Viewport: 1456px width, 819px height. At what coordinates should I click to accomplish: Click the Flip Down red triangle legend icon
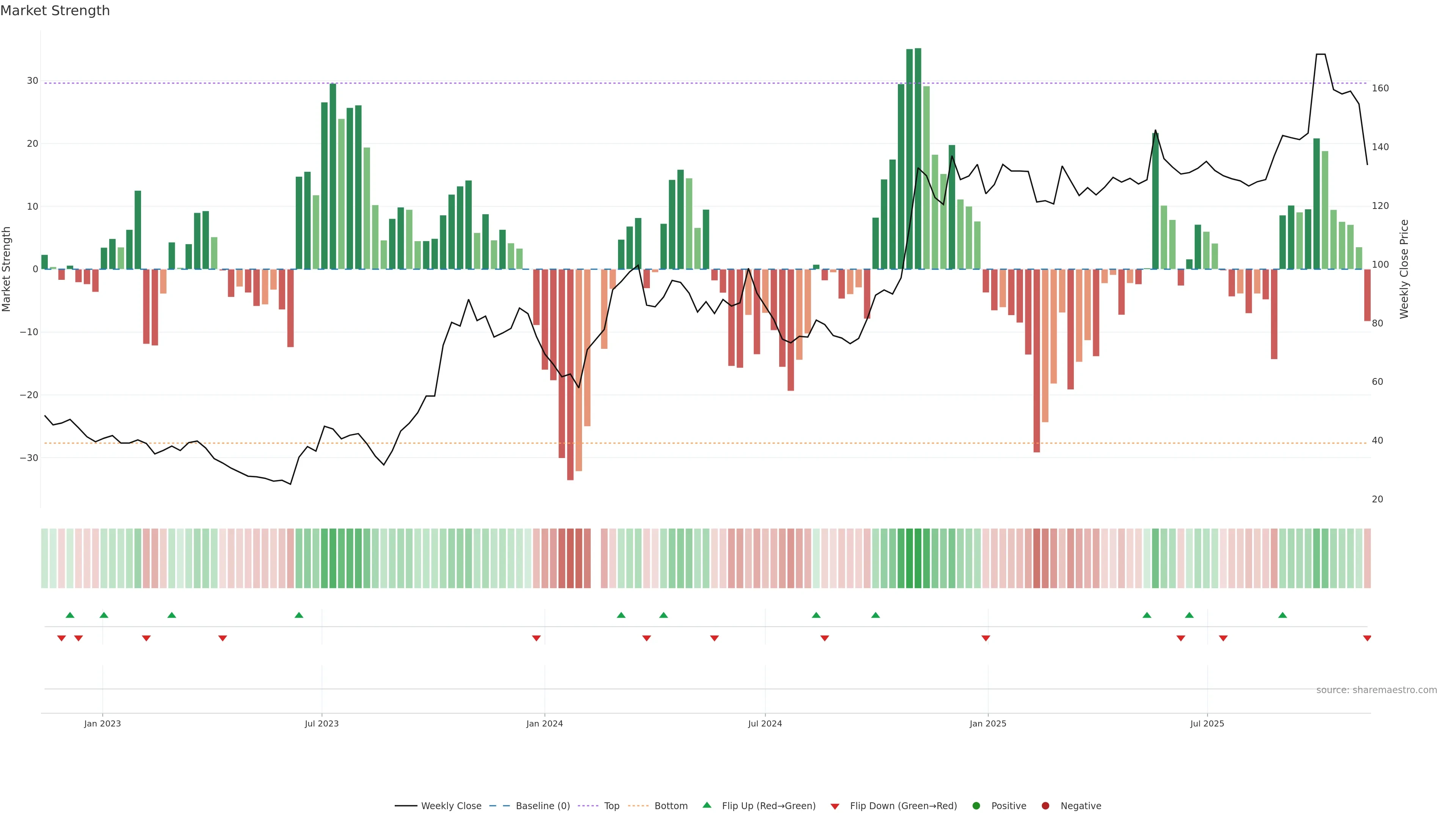point(835,806)
